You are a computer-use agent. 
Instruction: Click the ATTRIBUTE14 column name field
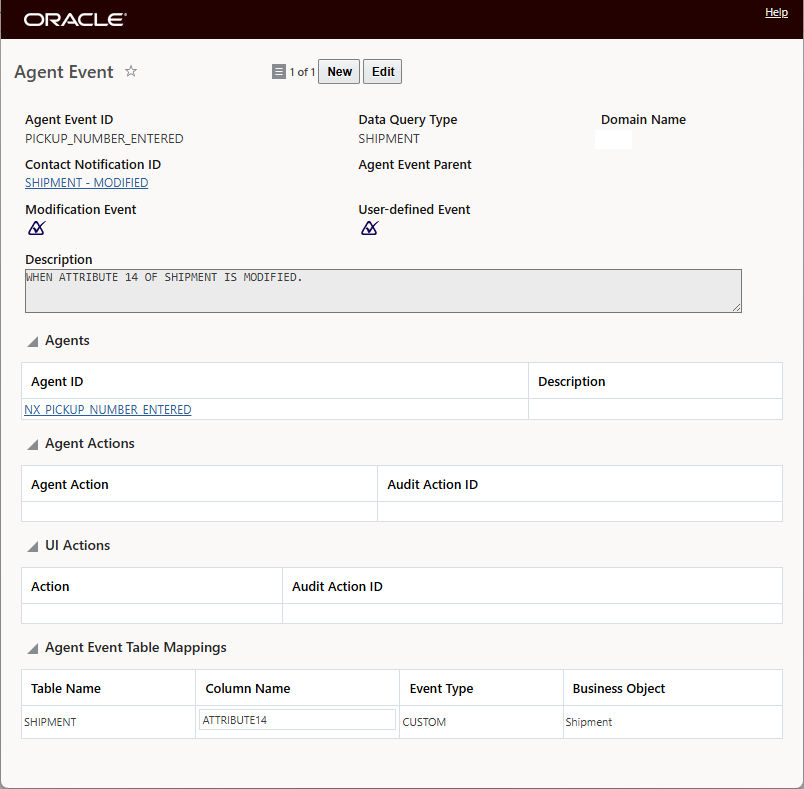pyautogui.click(x=297, y=720)
